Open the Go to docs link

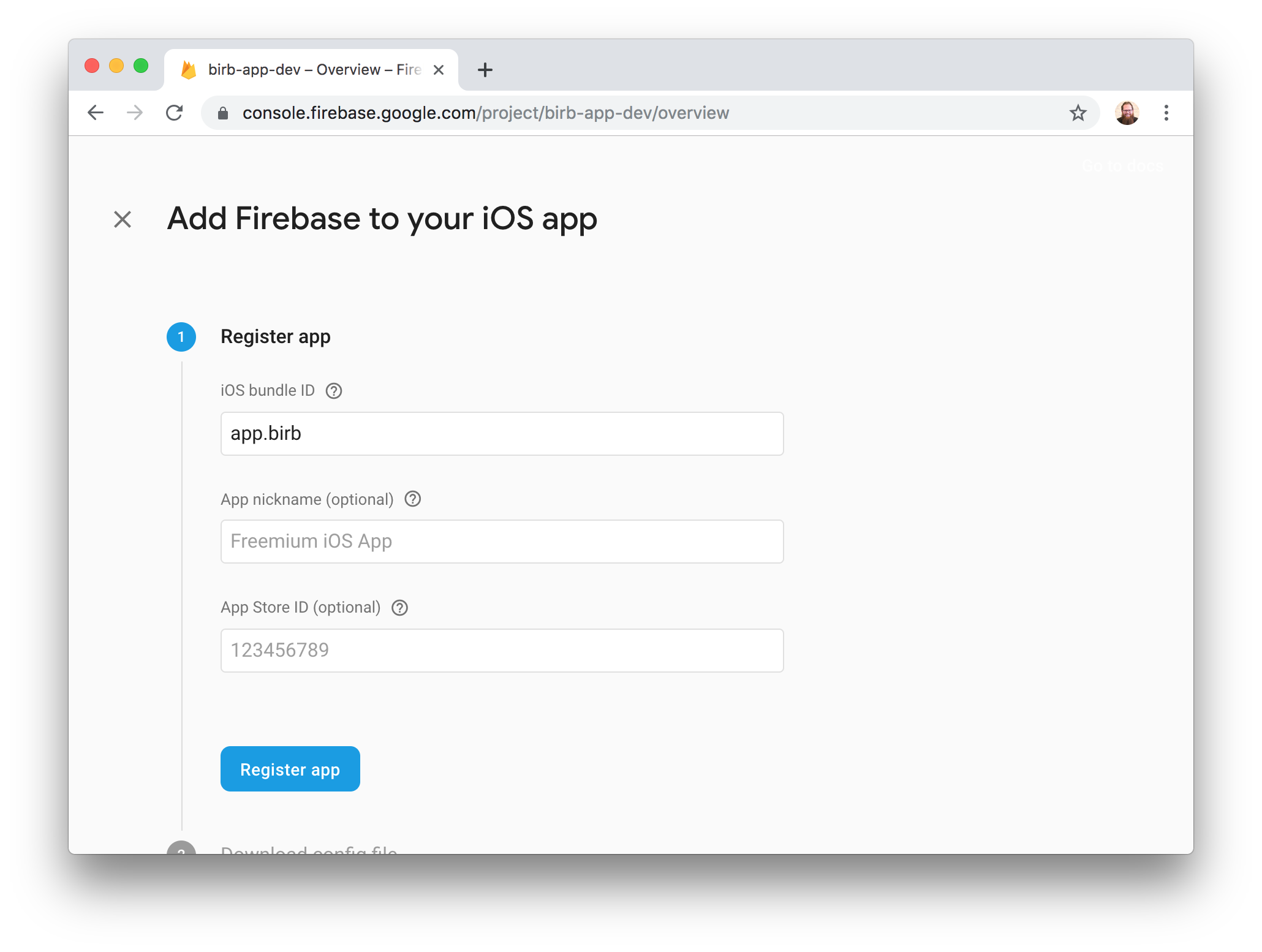pyautogui.click(x=1122, y=166)
